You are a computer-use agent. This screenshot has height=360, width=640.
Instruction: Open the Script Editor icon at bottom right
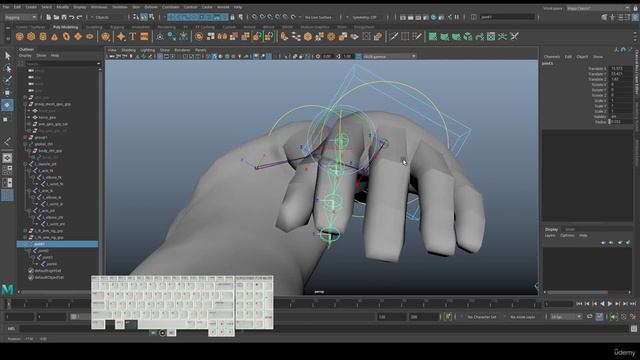pyautogui.click(x=633, y=329)
